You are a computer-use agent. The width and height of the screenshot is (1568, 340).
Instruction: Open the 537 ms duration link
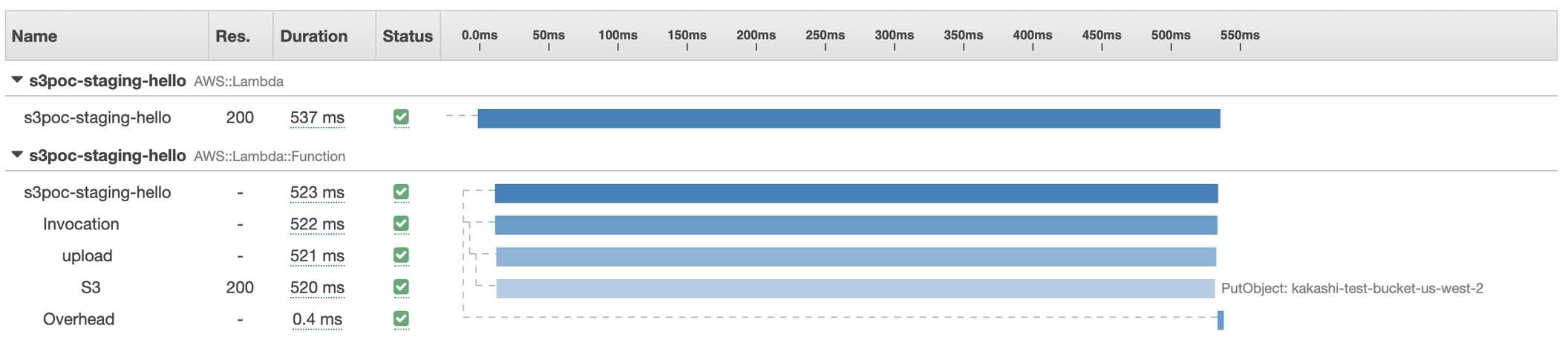(x=317, y=117)
